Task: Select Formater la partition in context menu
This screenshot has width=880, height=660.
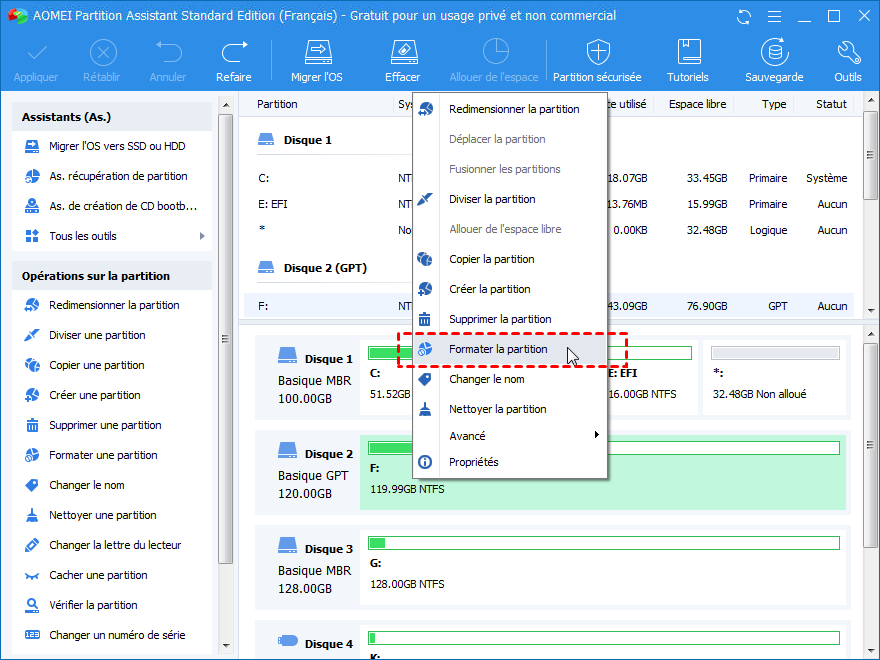Action: 498,349
